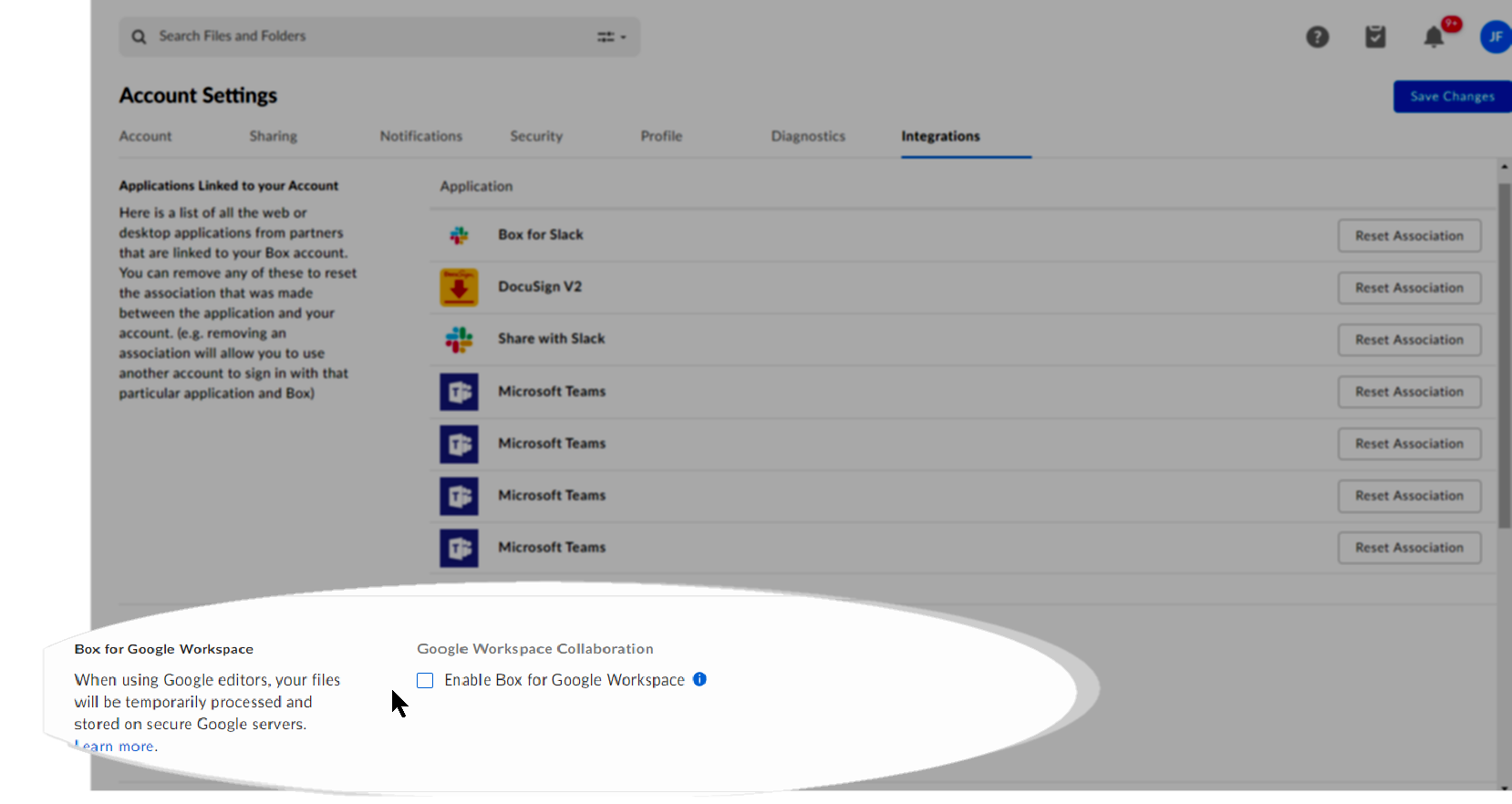Click the DocuSign V2 app icon
This screenshot has width=1512, height=804.
point(459,287)
